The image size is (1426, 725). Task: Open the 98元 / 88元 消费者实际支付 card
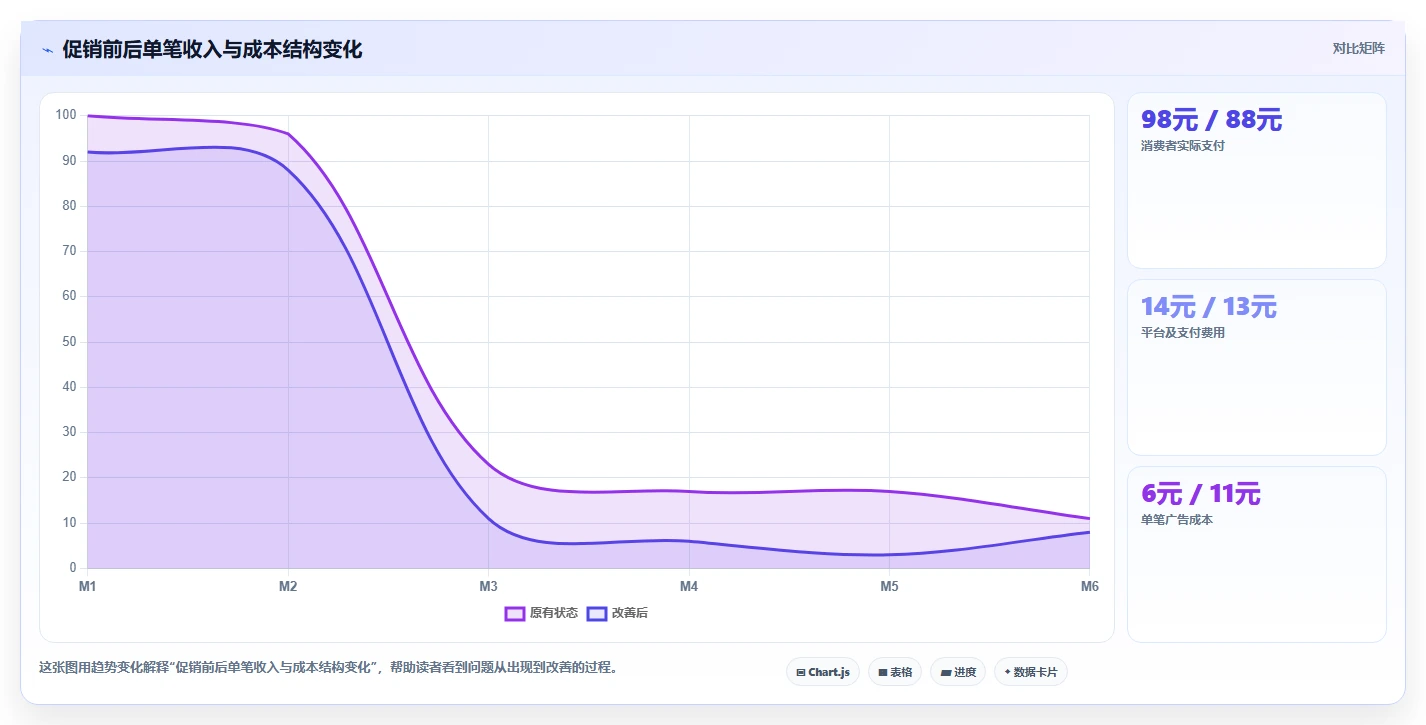point(1256,180)
